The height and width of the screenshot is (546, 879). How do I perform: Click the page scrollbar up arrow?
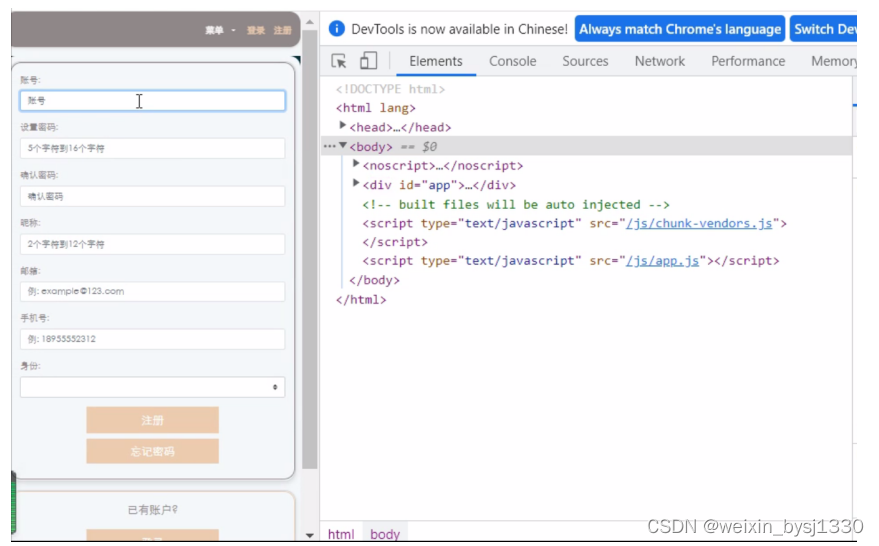(310, 22)
